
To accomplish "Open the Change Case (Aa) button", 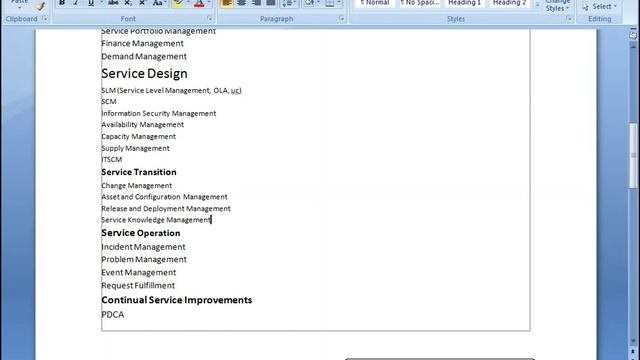I will 159,3.
